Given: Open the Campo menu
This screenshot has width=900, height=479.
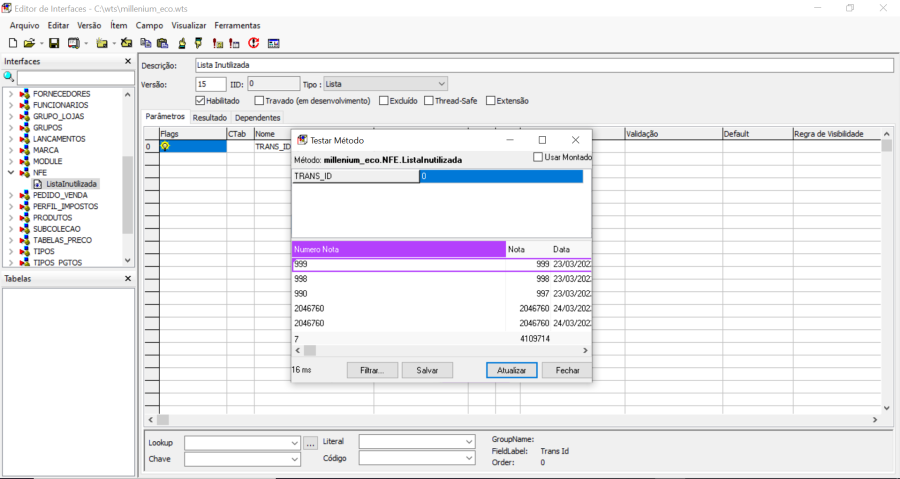Looking at the screenshot, I should coord(149,25).
